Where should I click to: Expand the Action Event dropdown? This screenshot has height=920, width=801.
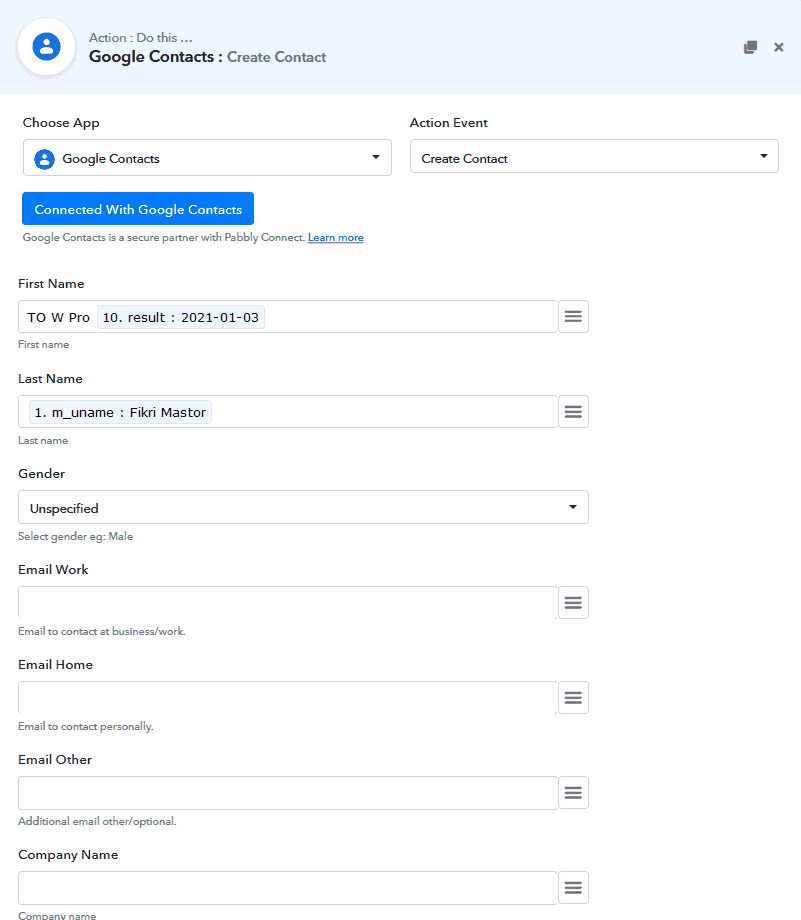pos(594,156)
